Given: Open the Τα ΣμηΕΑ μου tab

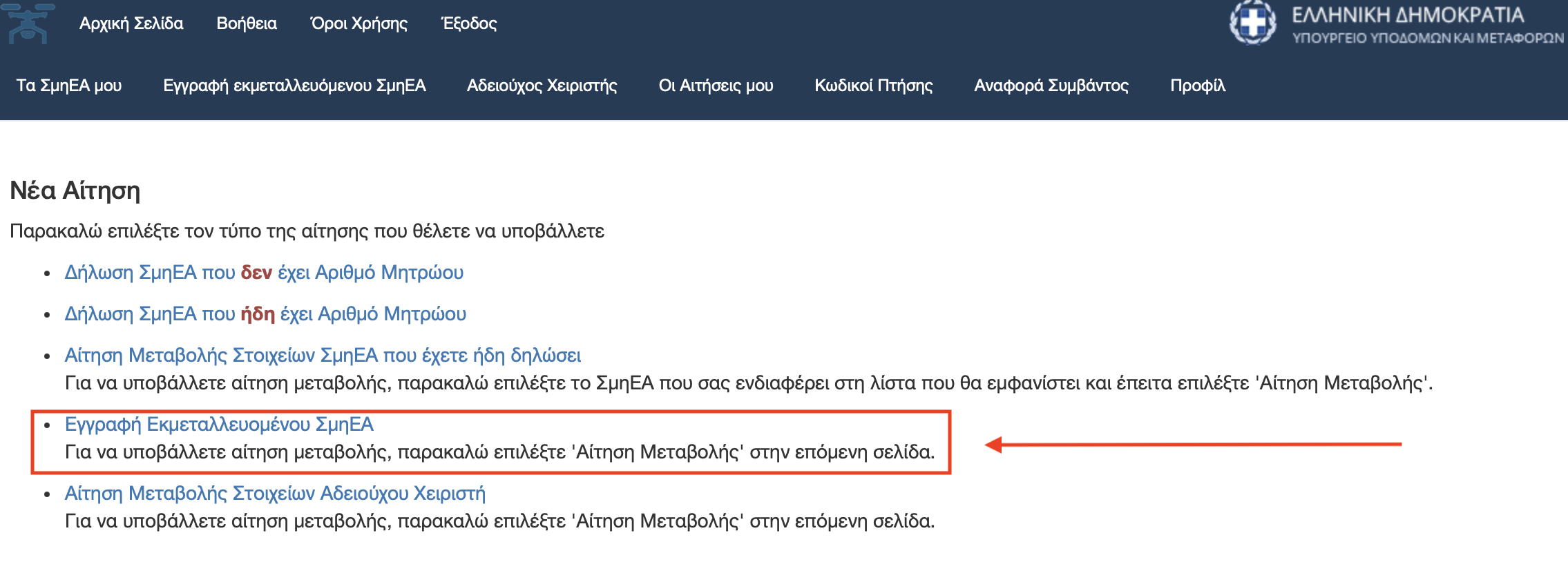Looking at the screenshot, I should click(69, 86).
